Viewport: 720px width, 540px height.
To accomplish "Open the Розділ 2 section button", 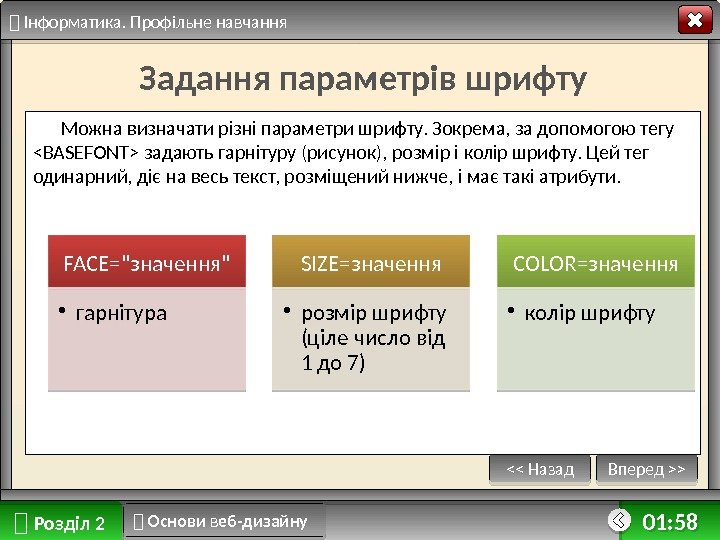I will (x=61, y=522).
